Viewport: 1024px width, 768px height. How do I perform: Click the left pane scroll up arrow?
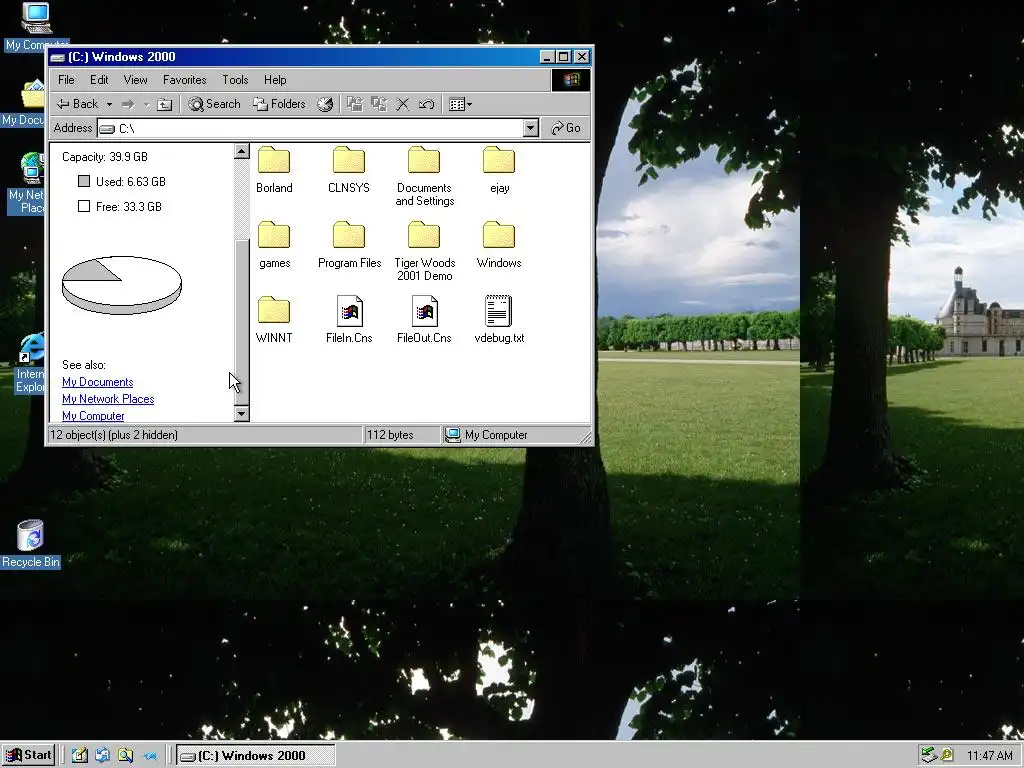point(242,152)
